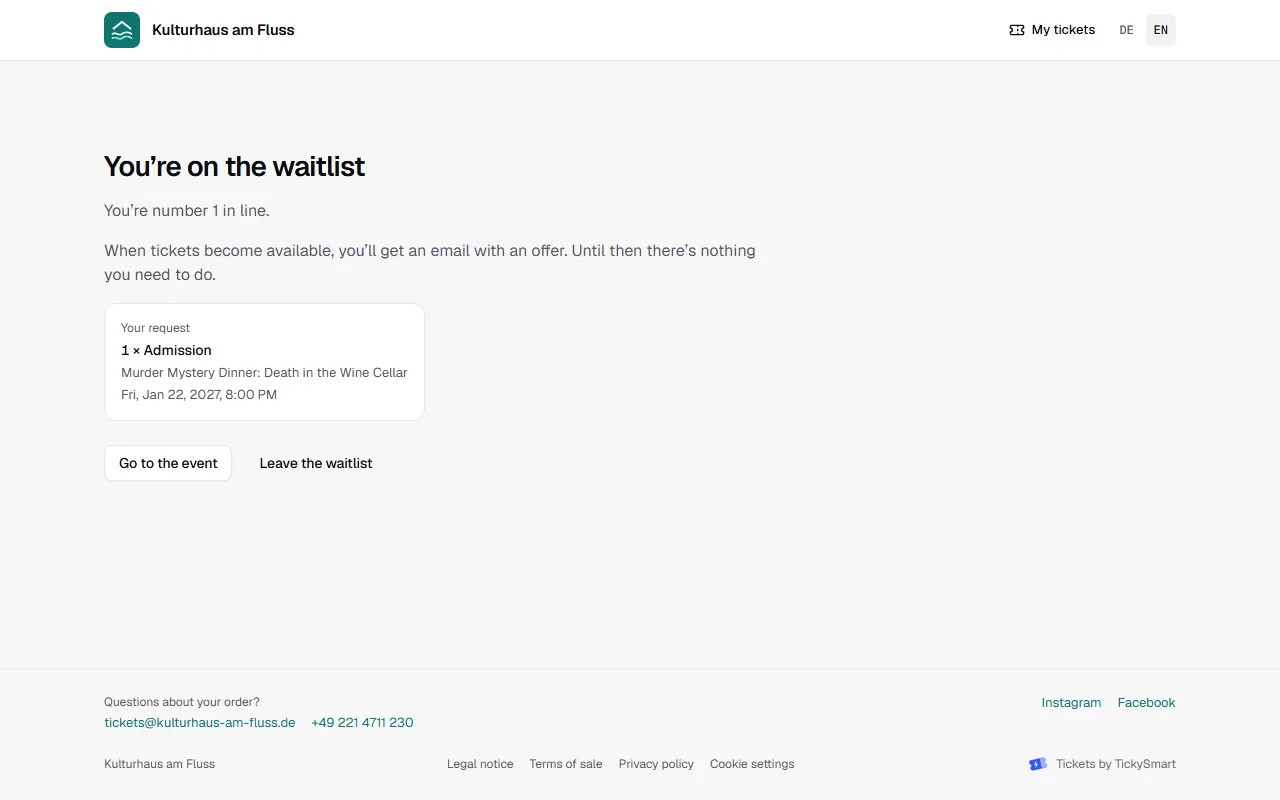The width and height of the screenshot is (1280, 800).
Task: Email tickets@kulturhaus-am-fluss.de
Action: [200, 722]
